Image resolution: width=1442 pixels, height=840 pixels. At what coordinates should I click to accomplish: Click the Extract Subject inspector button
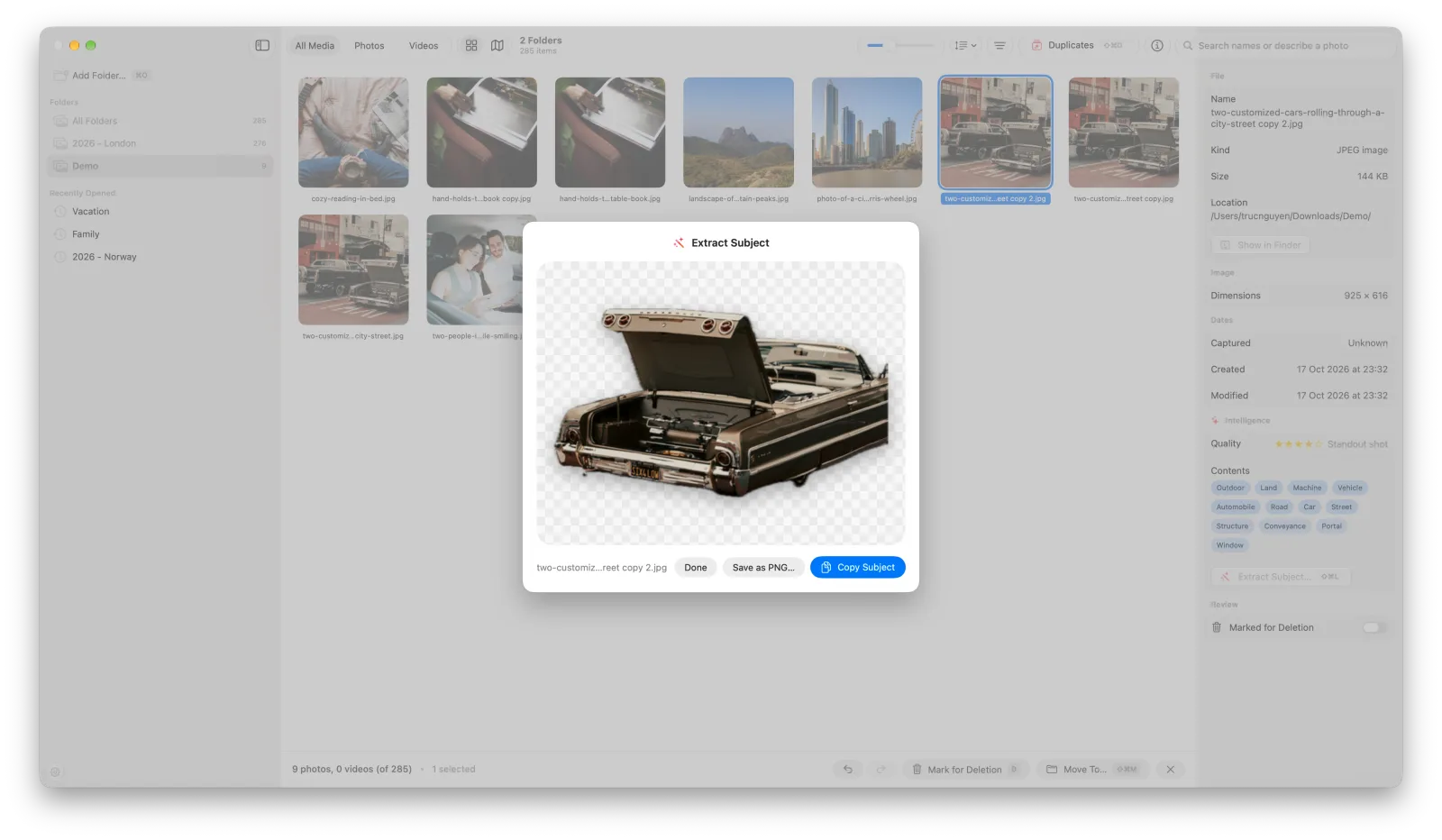pos(1281,577)
